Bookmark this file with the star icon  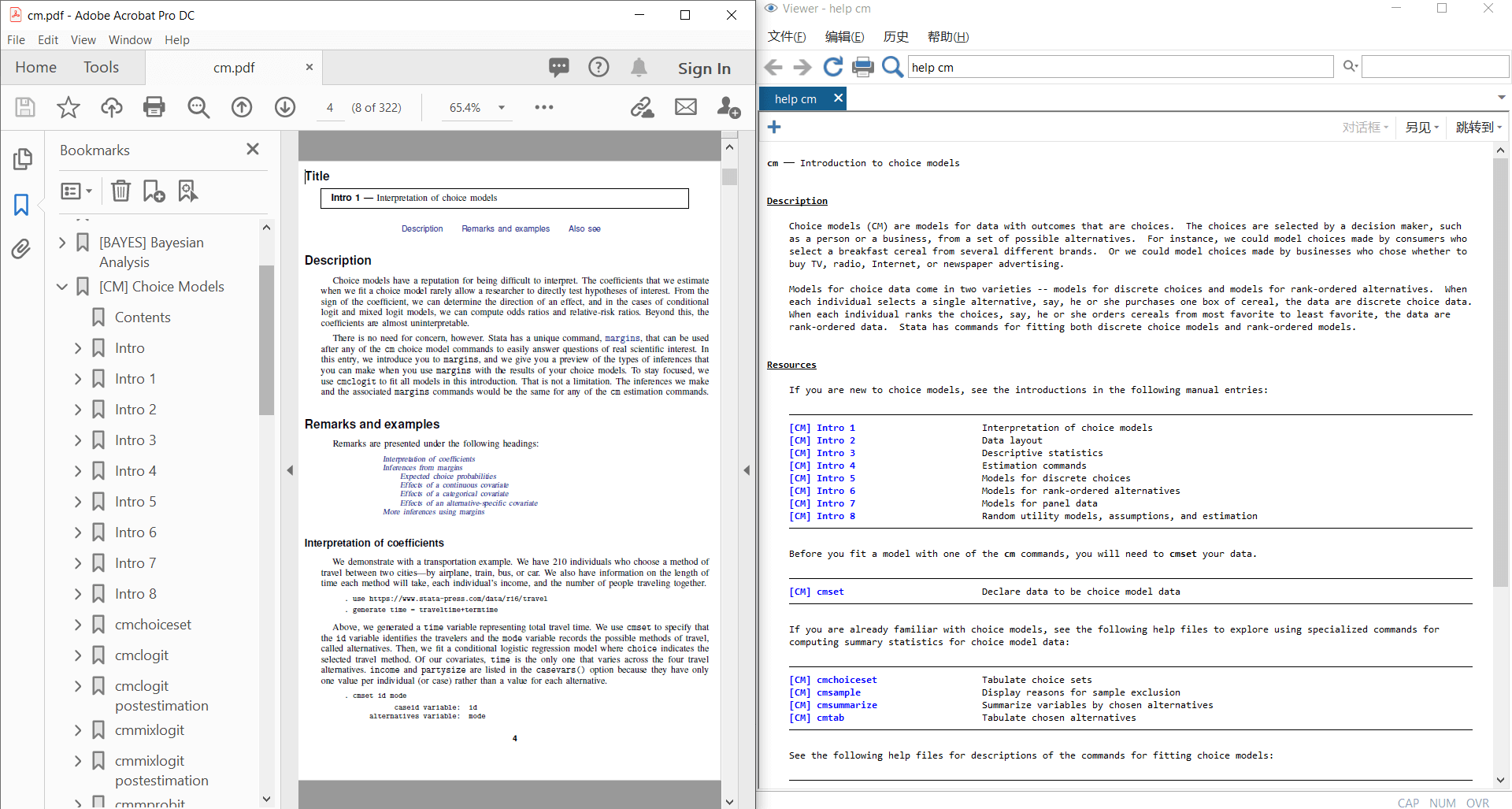[69, 107]
